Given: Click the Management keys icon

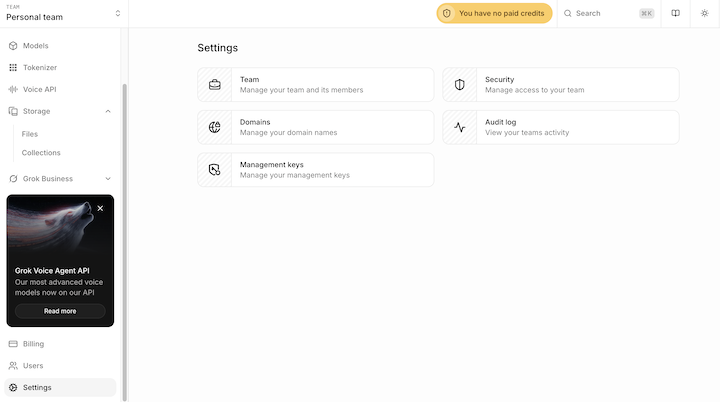Looking at the screenshot, I should 214,170.
